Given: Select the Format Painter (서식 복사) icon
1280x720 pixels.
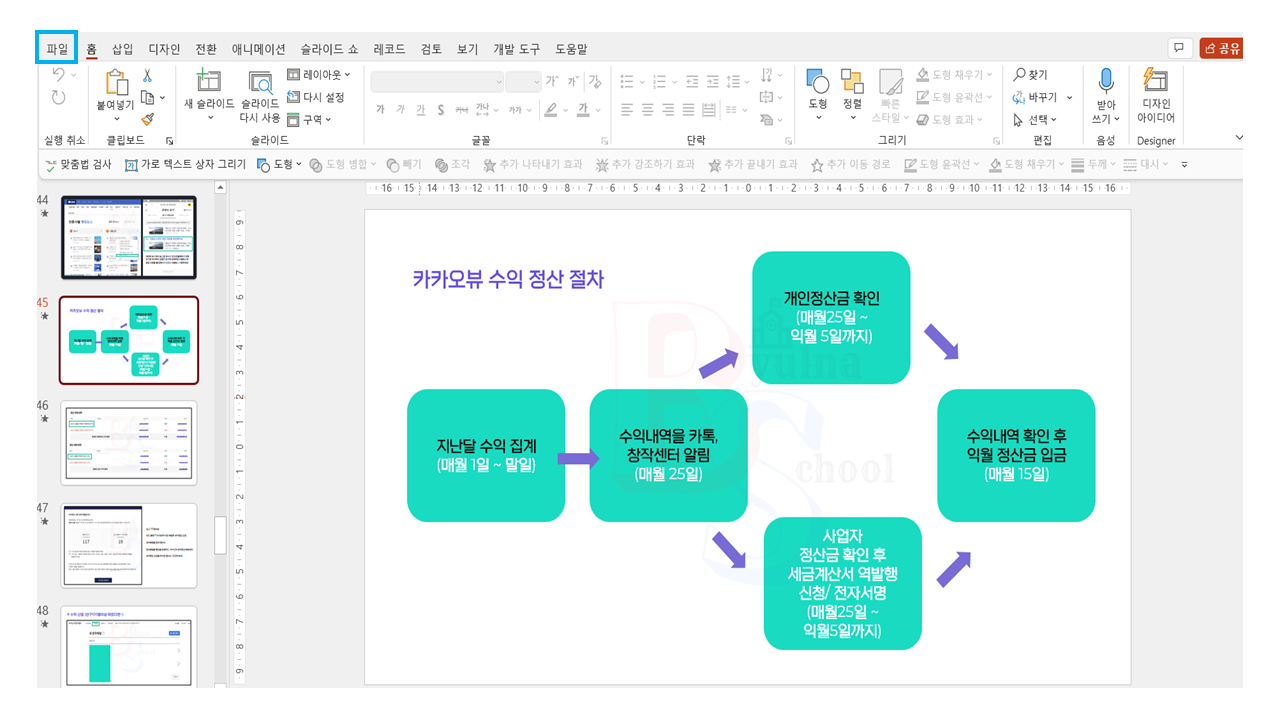Looking at the screenshot, I should 147,118.
